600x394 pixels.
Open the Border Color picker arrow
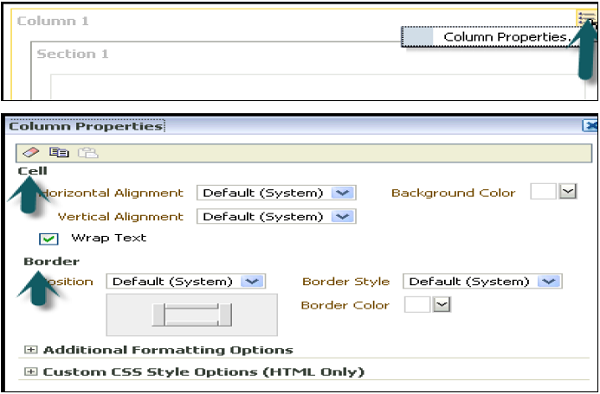pos(442,305)
